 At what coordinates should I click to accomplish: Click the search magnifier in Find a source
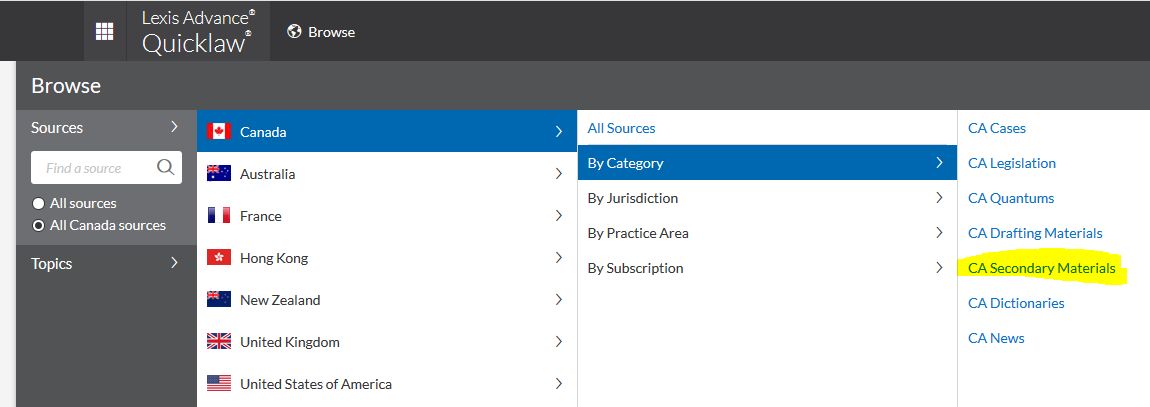pos(166,167)
